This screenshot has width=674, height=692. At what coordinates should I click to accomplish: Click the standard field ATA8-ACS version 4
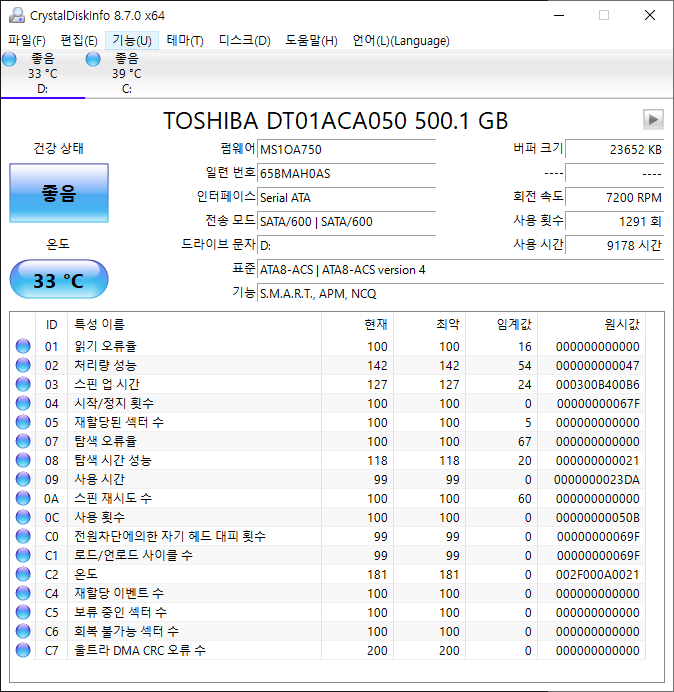coord(460,269)
